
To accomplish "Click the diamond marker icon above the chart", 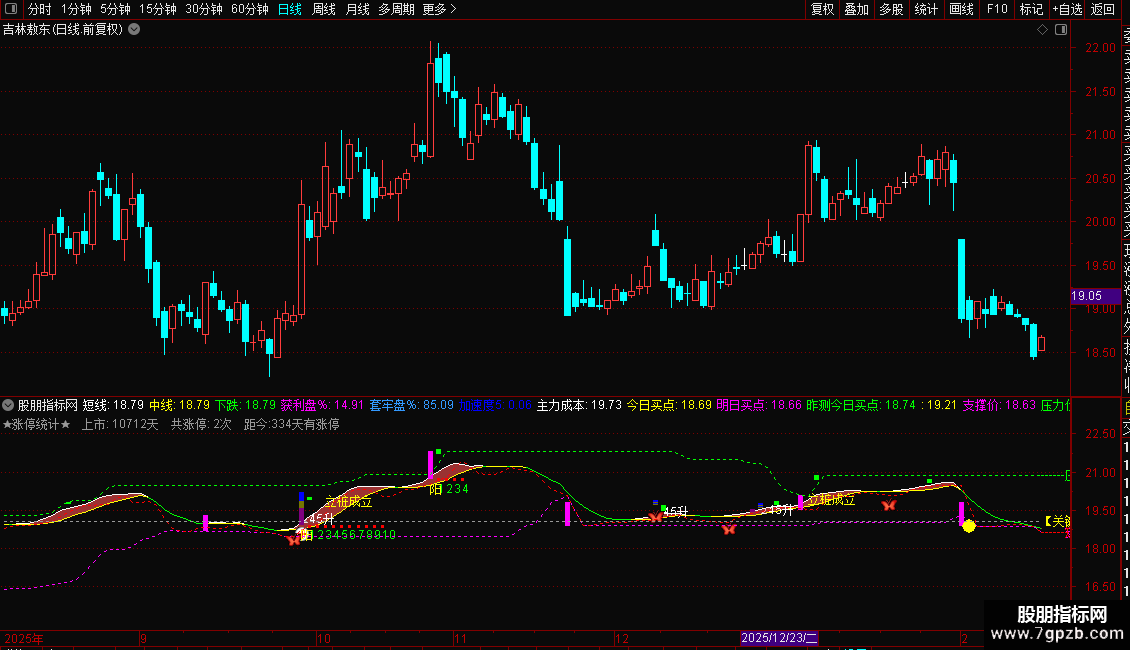I will [x=1042, y=30].
